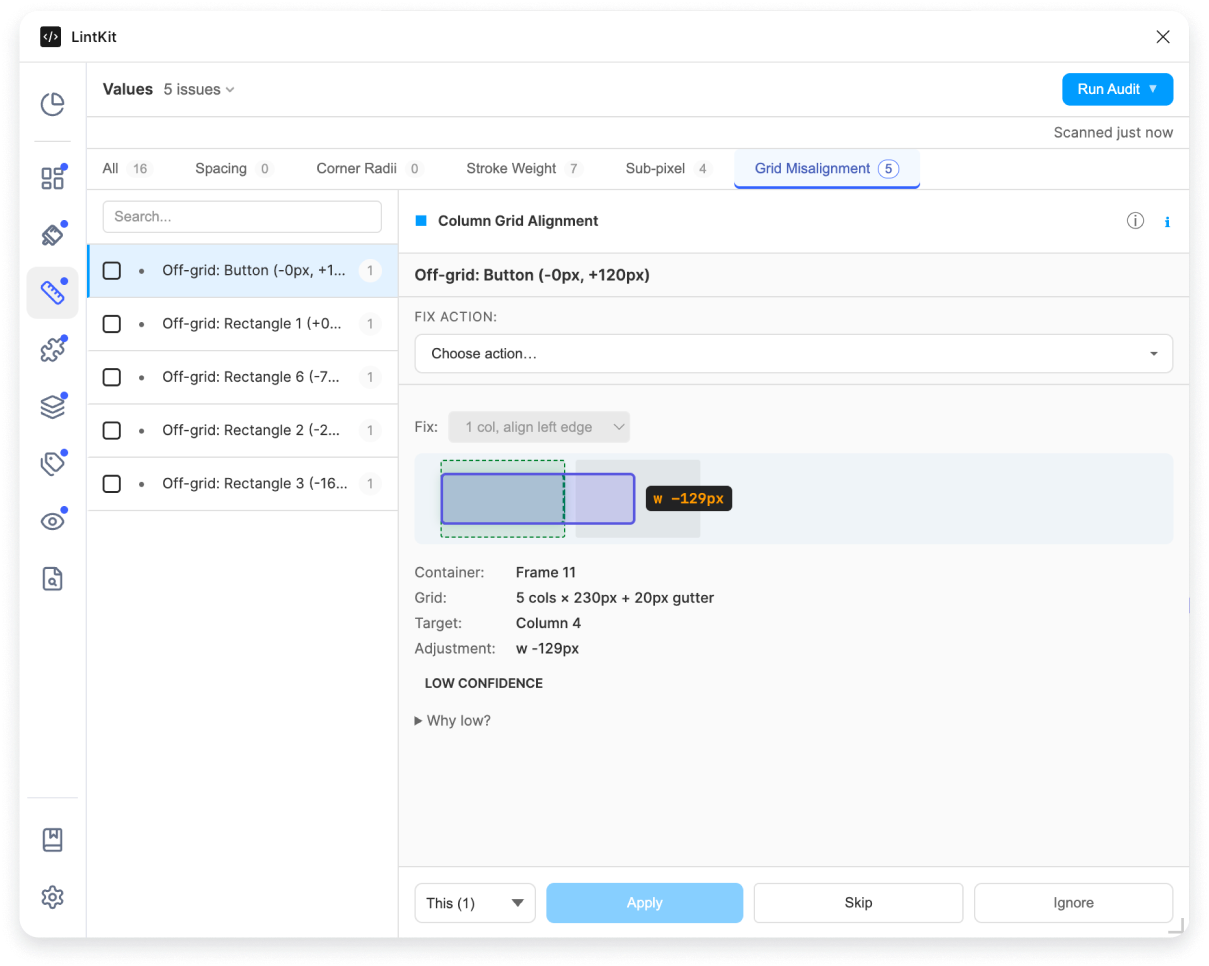The height and width of the screenshot is (966, 1209).
Task: Open the Choose action dropdown
Action: 794,354
